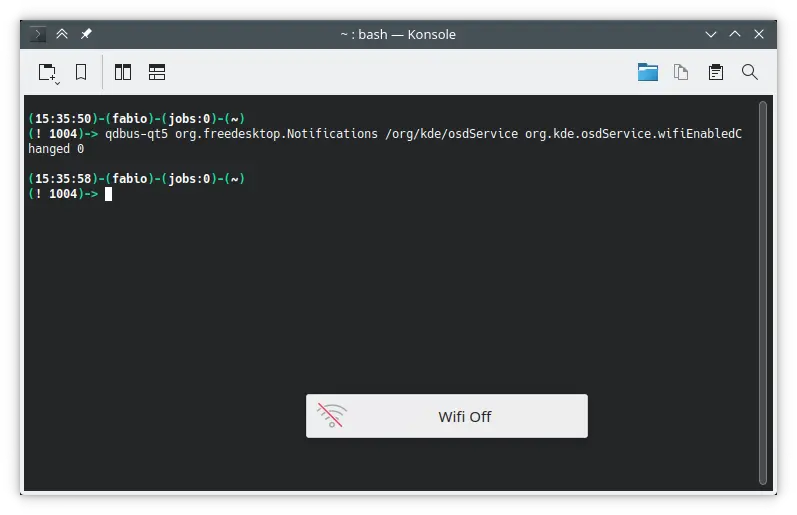Viewport: 797px width, 515px height.
Task: Minimize the Konsole window
Action: [711, 35]
